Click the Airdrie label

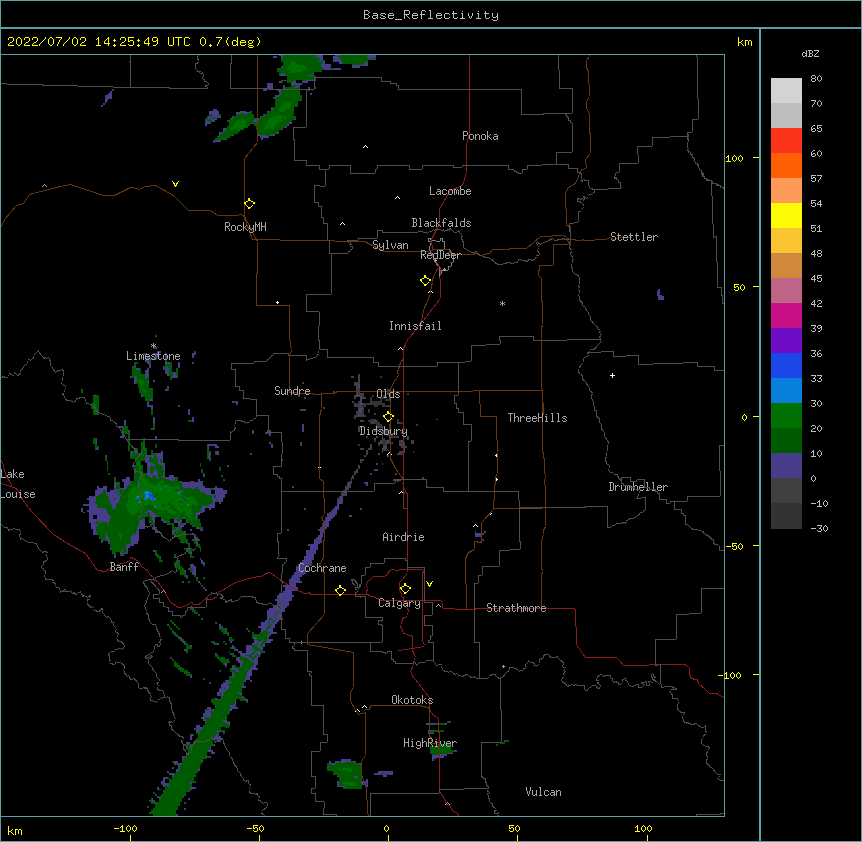[403, 537]
